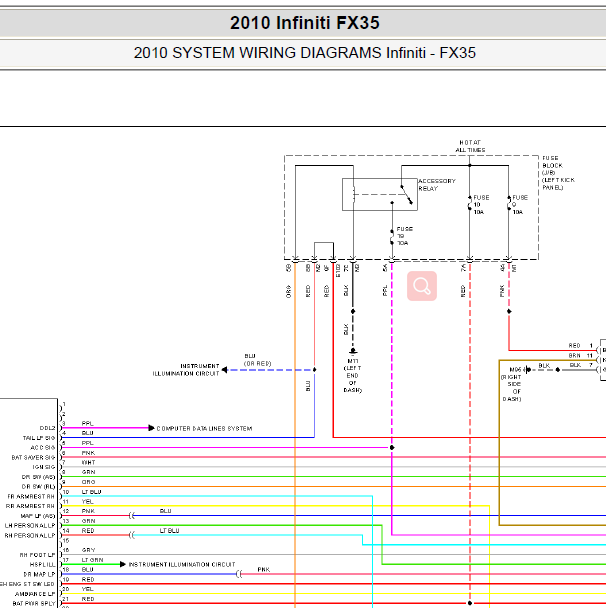606x608 pixels.
Task: Click the 'ACCESSORY RELAY' label
Action: pyautogui.click(x=437, y=185)
